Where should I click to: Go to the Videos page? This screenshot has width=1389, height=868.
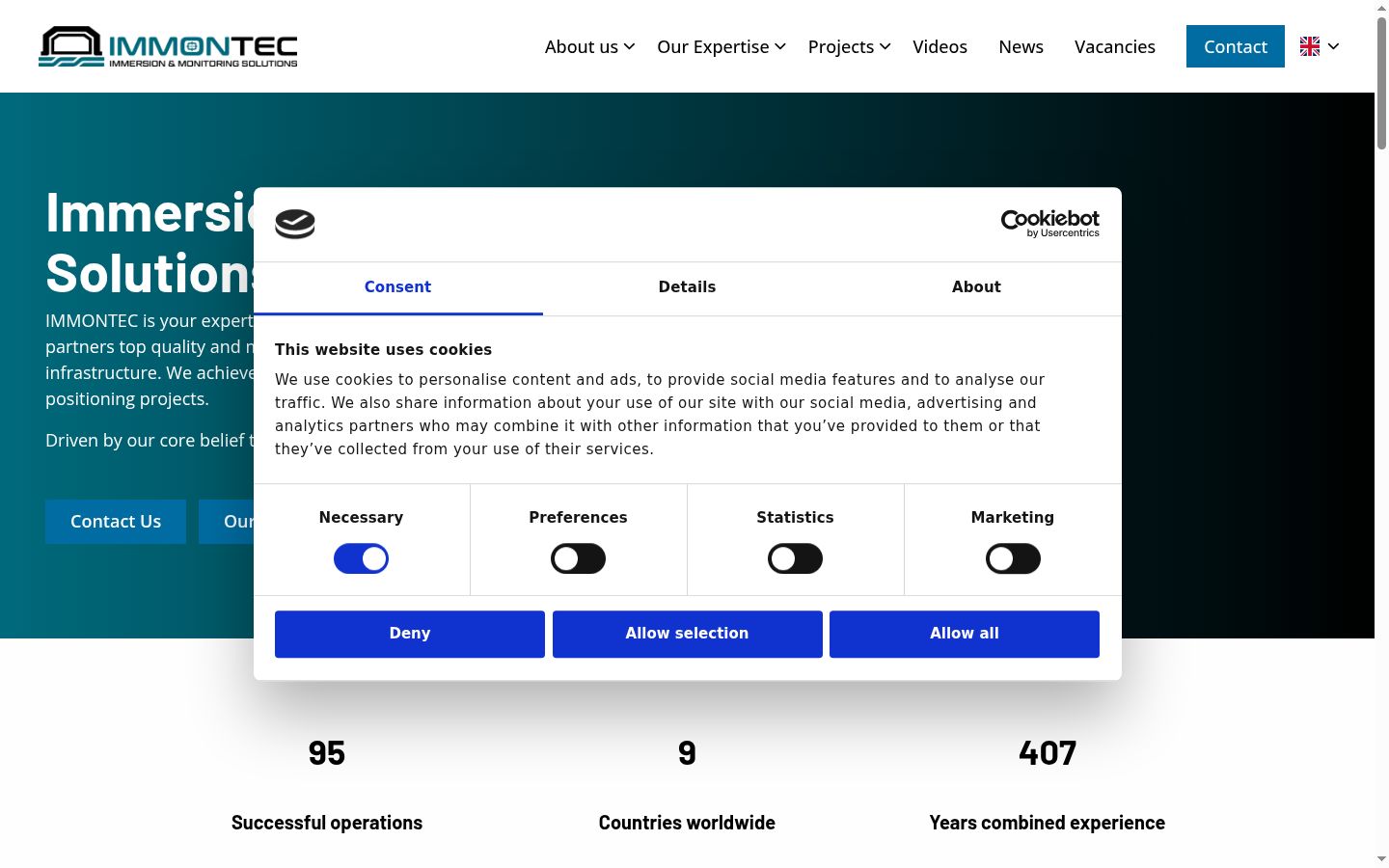click(x=940, y=46)
